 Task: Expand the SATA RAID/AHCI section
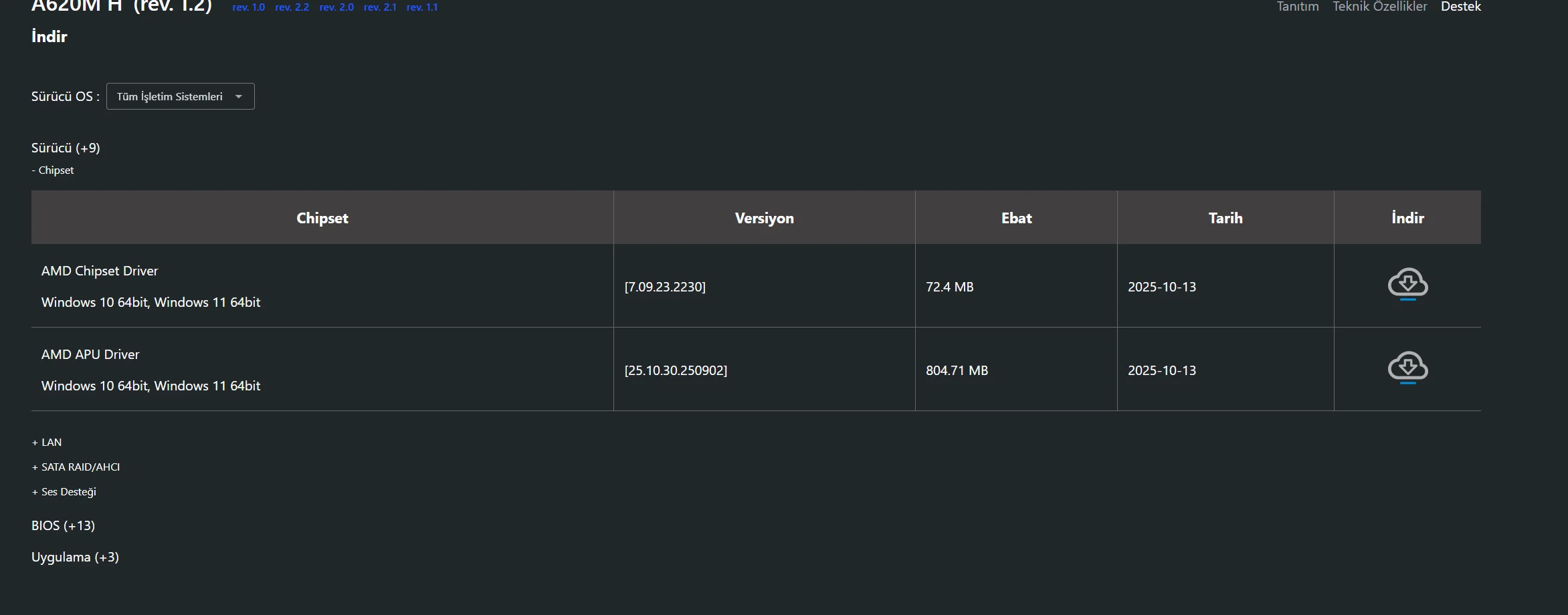click(76, 467)
